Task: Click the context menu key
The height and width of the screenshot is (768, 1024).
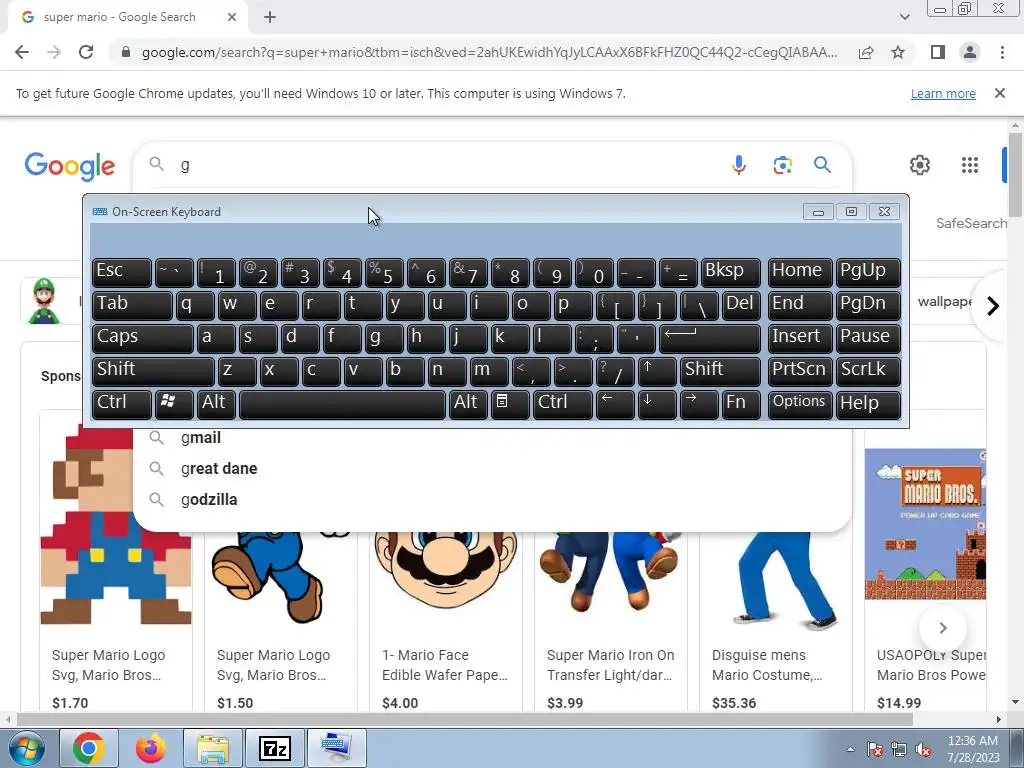Action: [x=509, y=404]
